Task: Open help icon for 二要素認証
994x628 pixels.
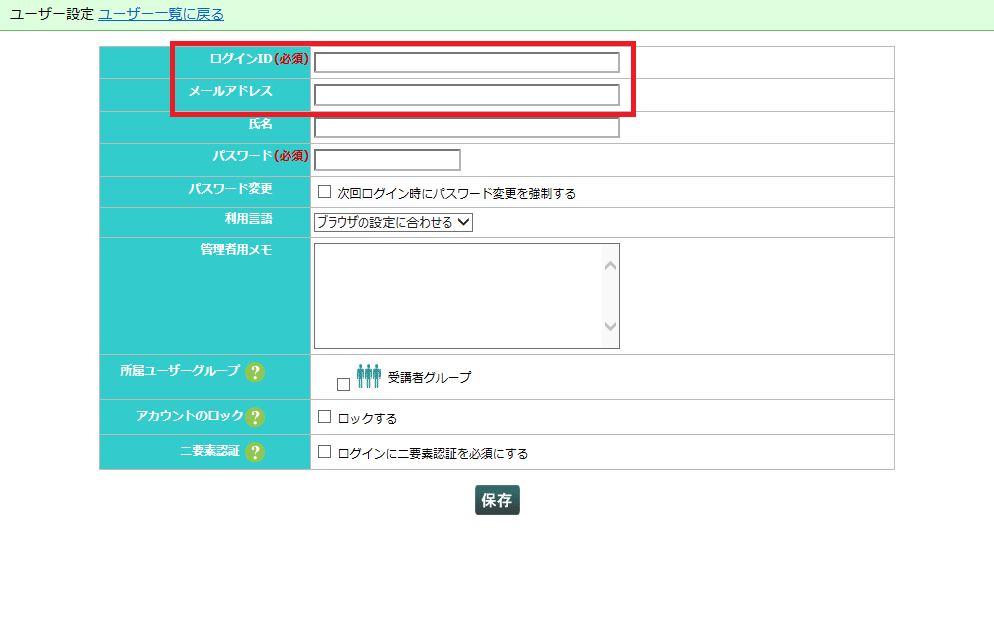Action: 255,452
